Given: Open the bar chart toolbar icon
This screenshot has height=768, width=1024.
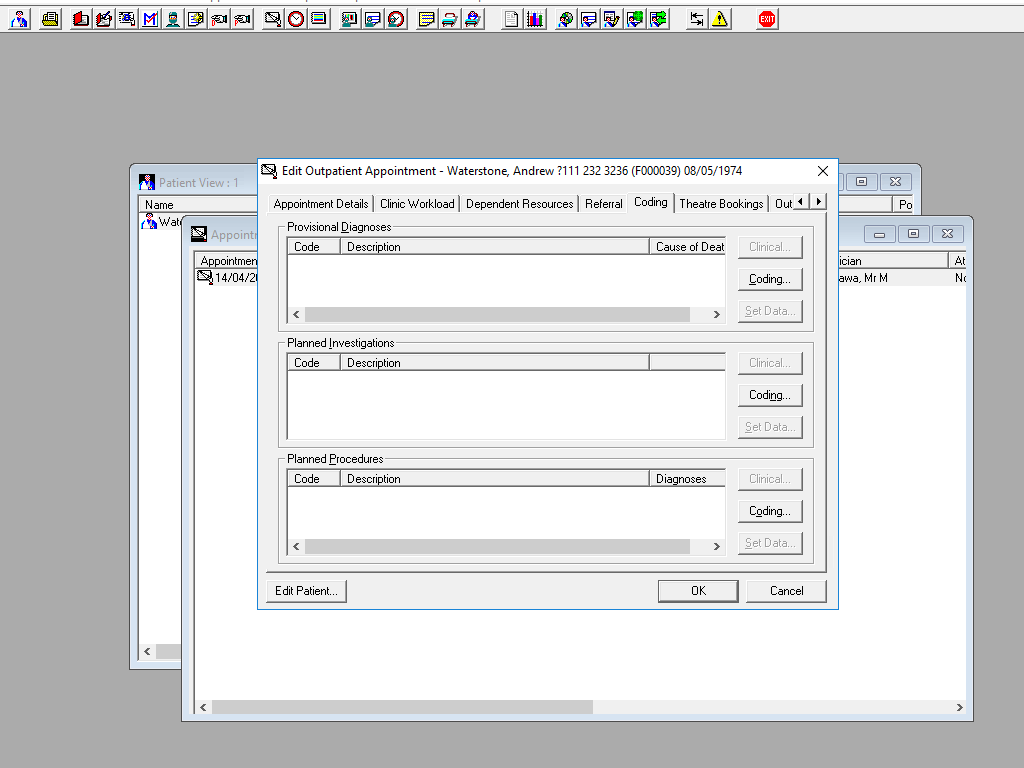Looking at the screenshot, I should click(535, 19).
